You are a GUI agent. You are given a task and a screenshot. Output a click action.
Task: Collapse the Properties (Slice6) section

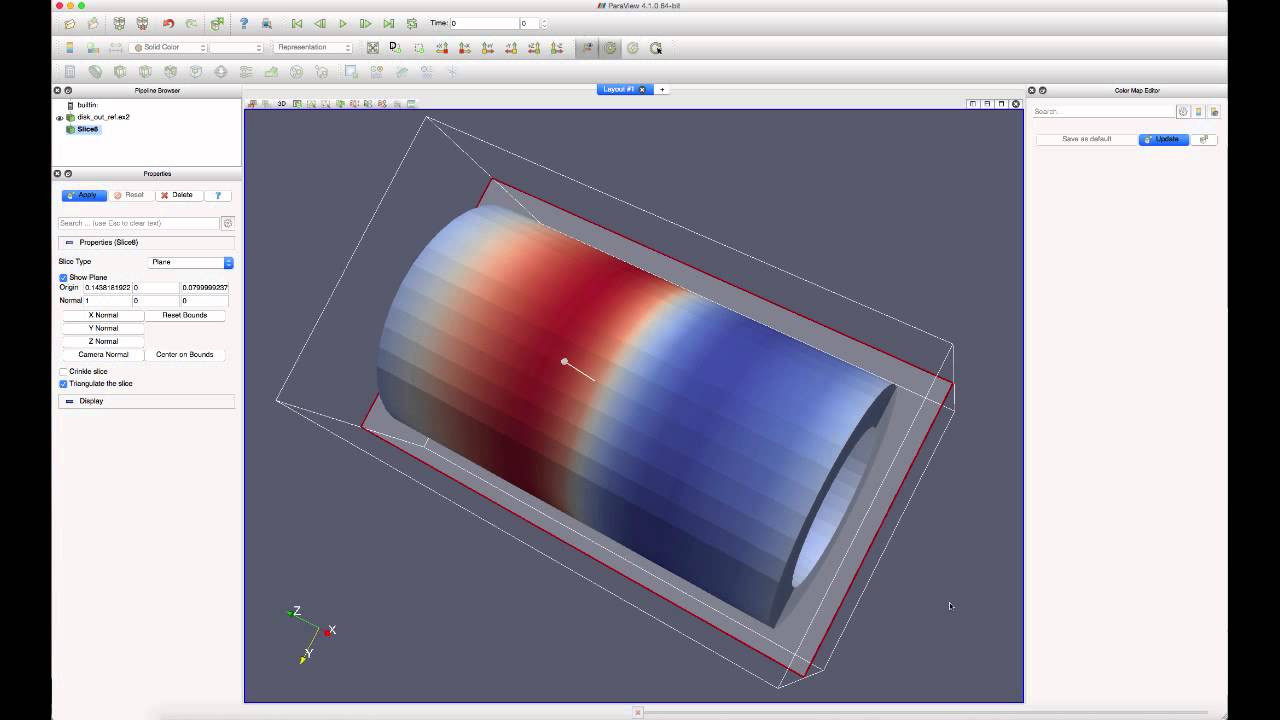click(x=146, y=242)
